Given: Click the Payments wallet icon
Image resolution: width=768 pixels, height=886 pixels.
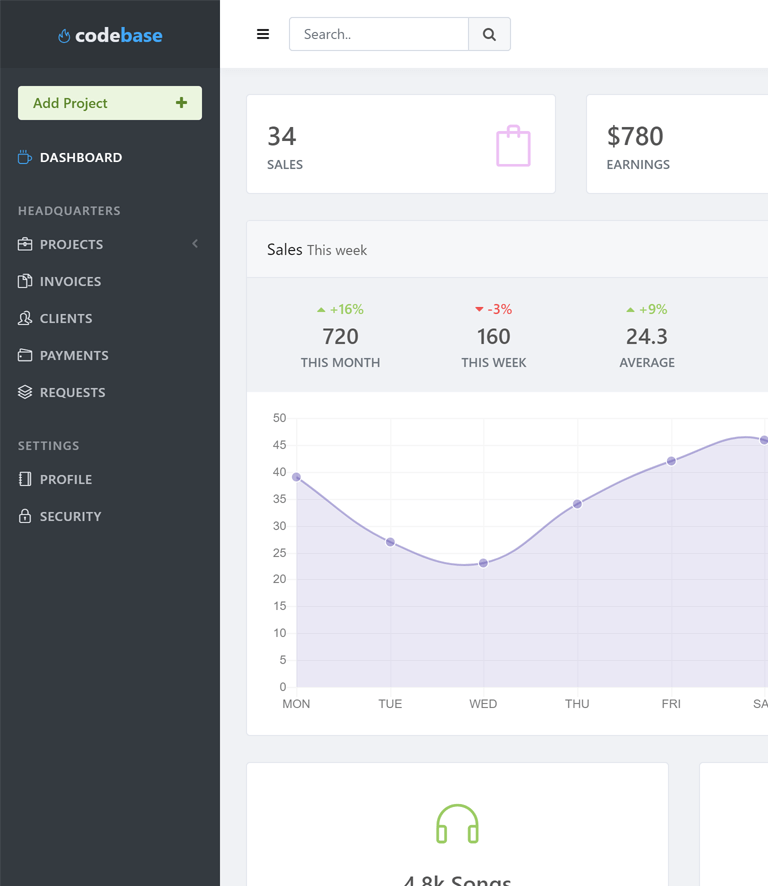Looking at the screenshot, I should coord(25,355).
